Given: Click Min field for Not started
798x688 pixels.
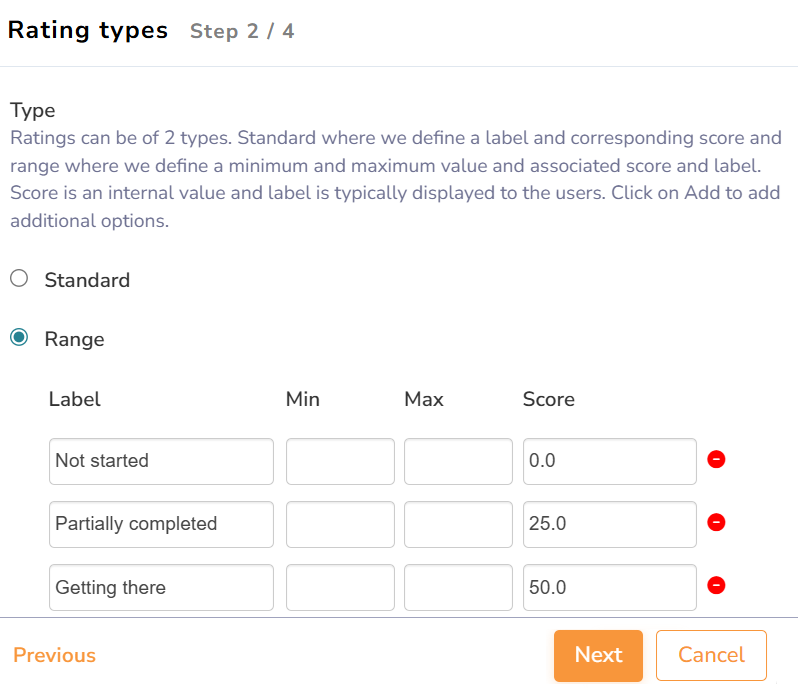Looking at the screenshot, I should tap(340, 461).
